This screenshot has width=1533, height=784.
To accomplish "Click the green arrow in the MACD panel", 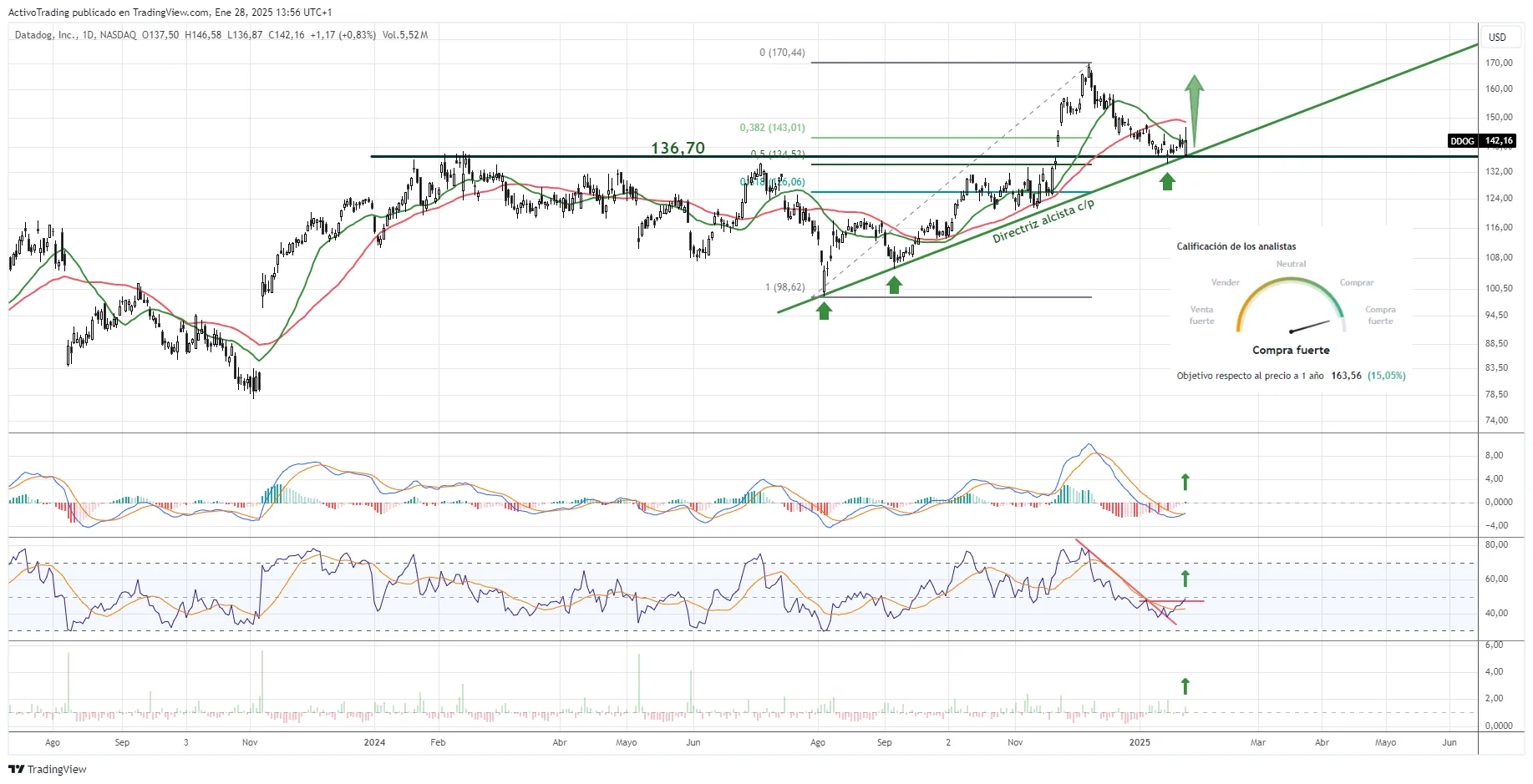I will (1185, 482).
